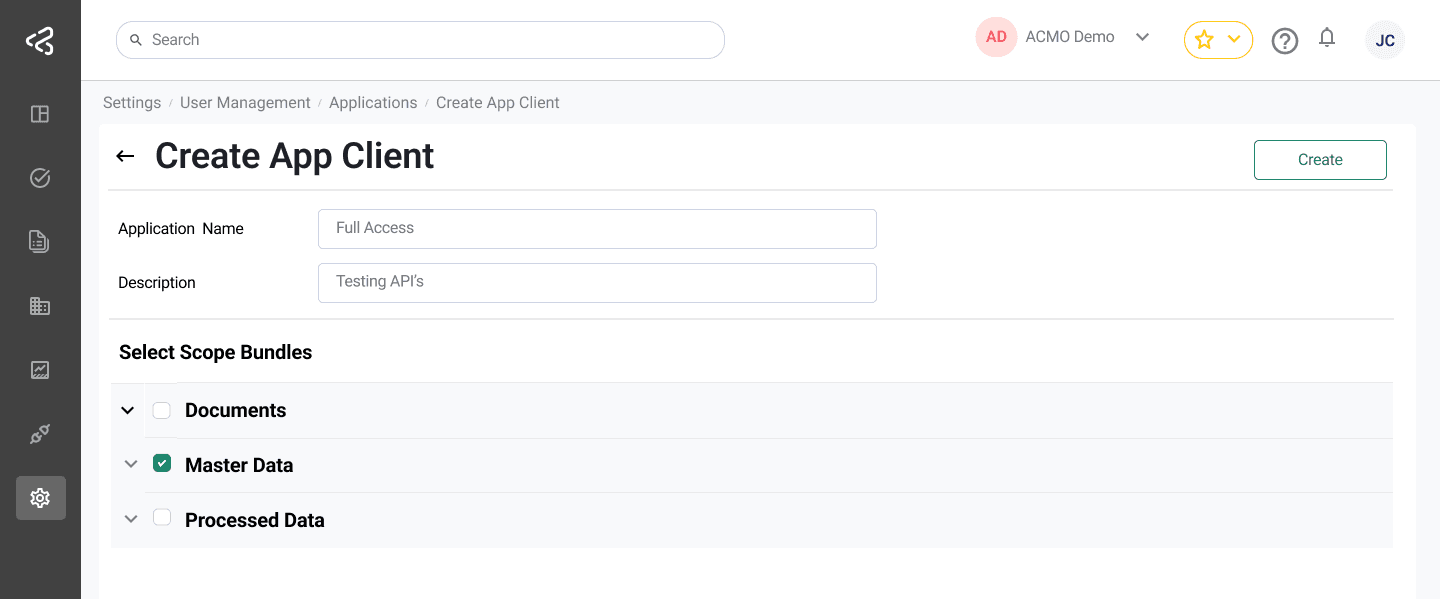1440x599 pixels.
Task: Navigate to User Management breadcrumb link
Action: [245, 102]
